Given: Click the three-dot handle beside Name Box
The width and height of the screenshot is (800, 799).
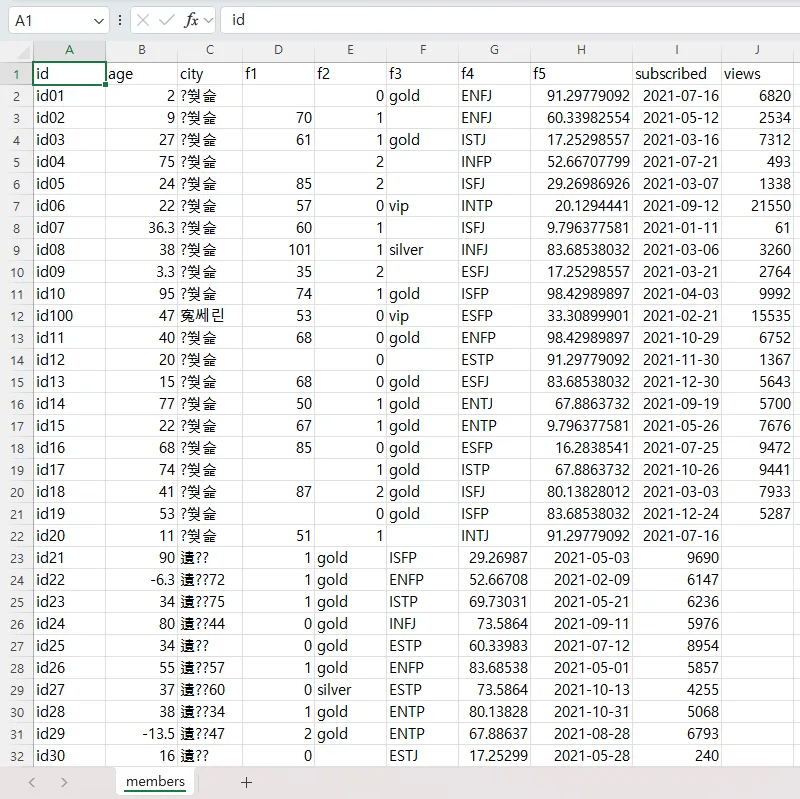Looking at the screenshot, I should pos(120,20).
